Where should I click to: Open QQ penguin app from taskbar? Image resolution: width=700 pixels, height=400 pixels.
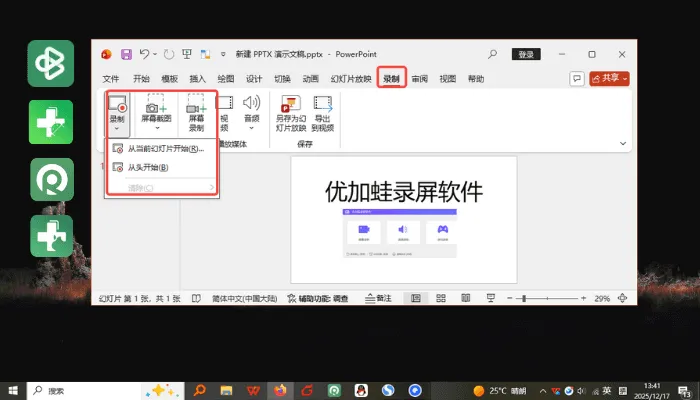tap(361, 391)
